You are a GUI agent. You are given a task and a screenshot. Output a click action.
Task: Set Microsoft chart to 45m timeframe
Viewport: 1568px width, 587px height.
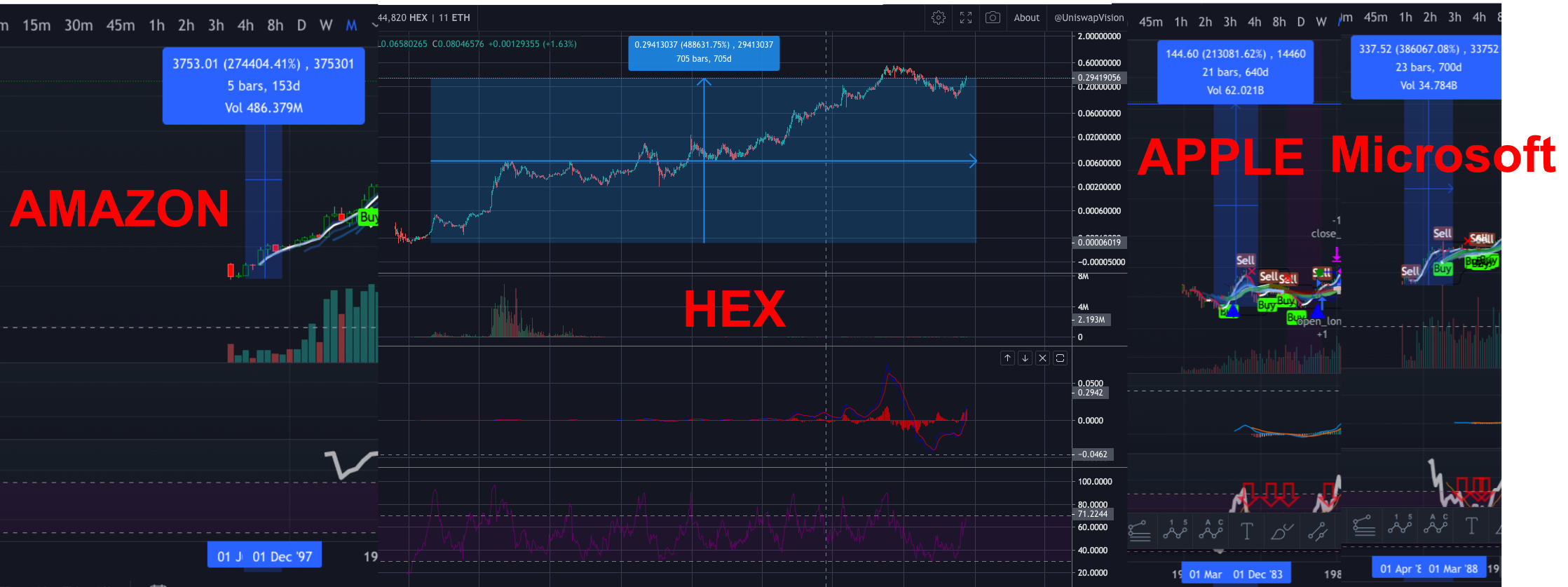pyautogui.click(x=1375, y=17)
